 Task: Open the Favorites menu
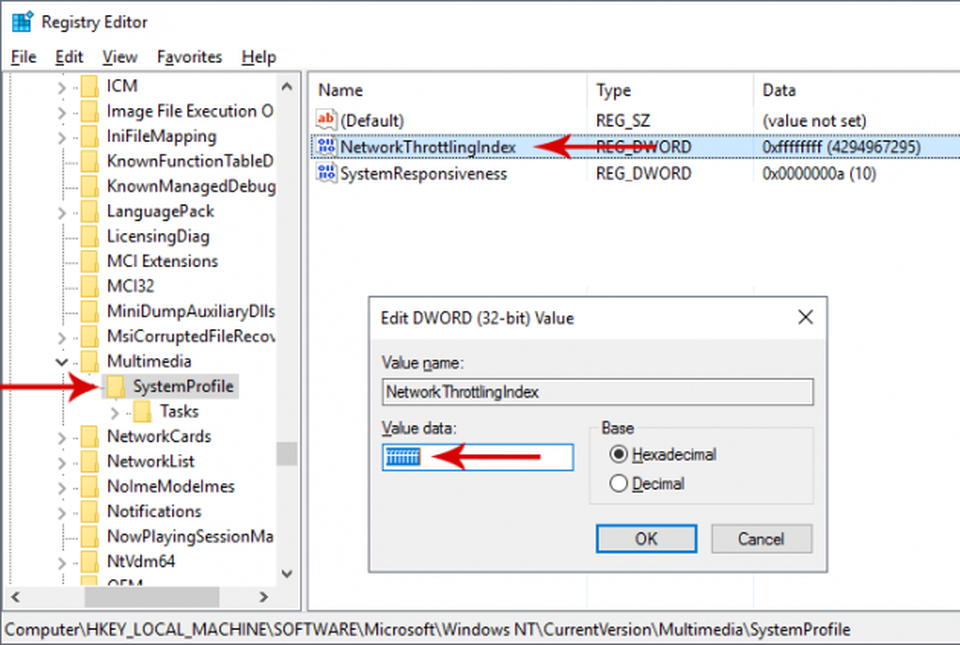[x=189, y=57]
